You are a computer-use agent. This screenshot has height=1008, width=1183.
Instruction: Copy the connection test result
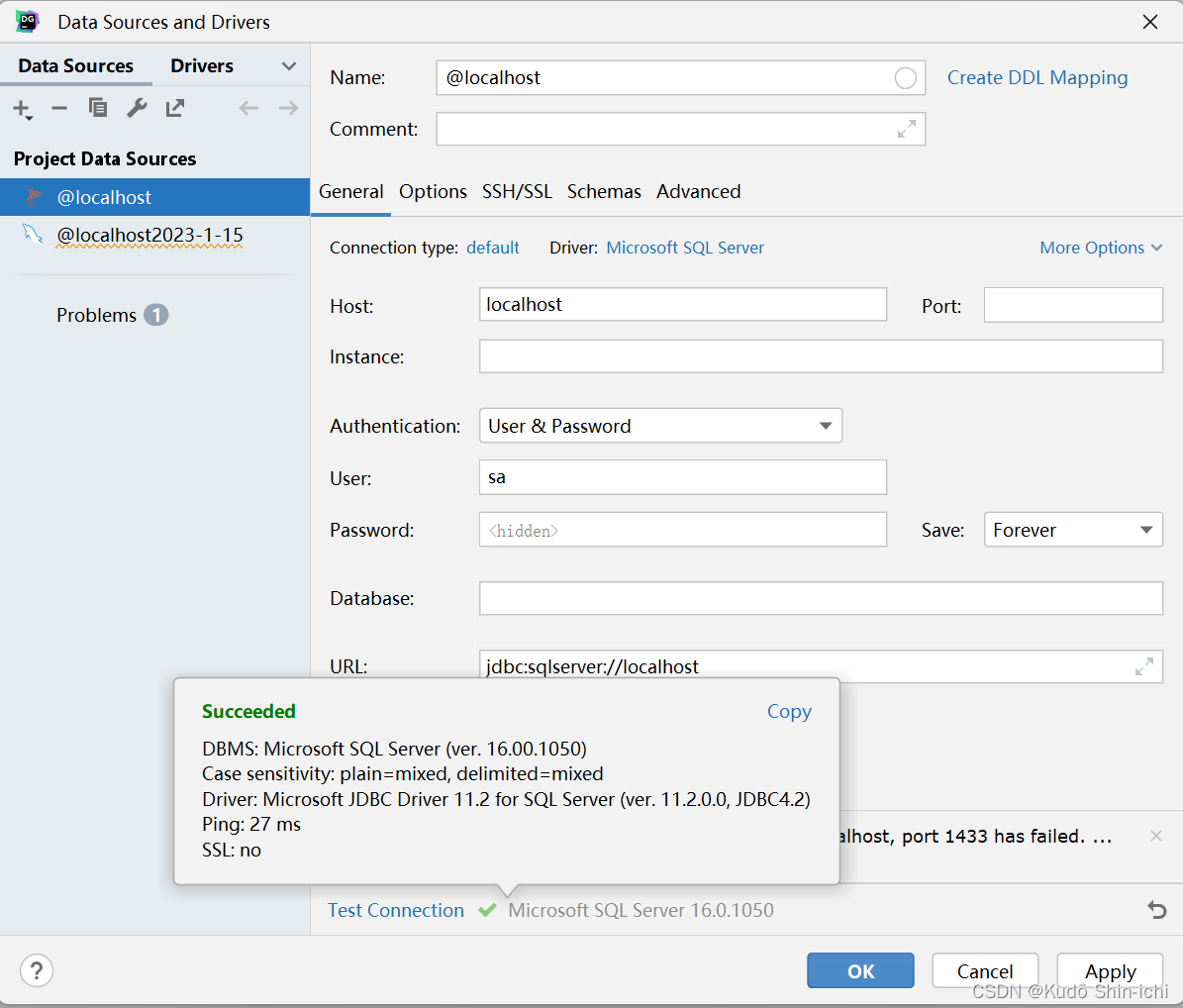point(789,712)
